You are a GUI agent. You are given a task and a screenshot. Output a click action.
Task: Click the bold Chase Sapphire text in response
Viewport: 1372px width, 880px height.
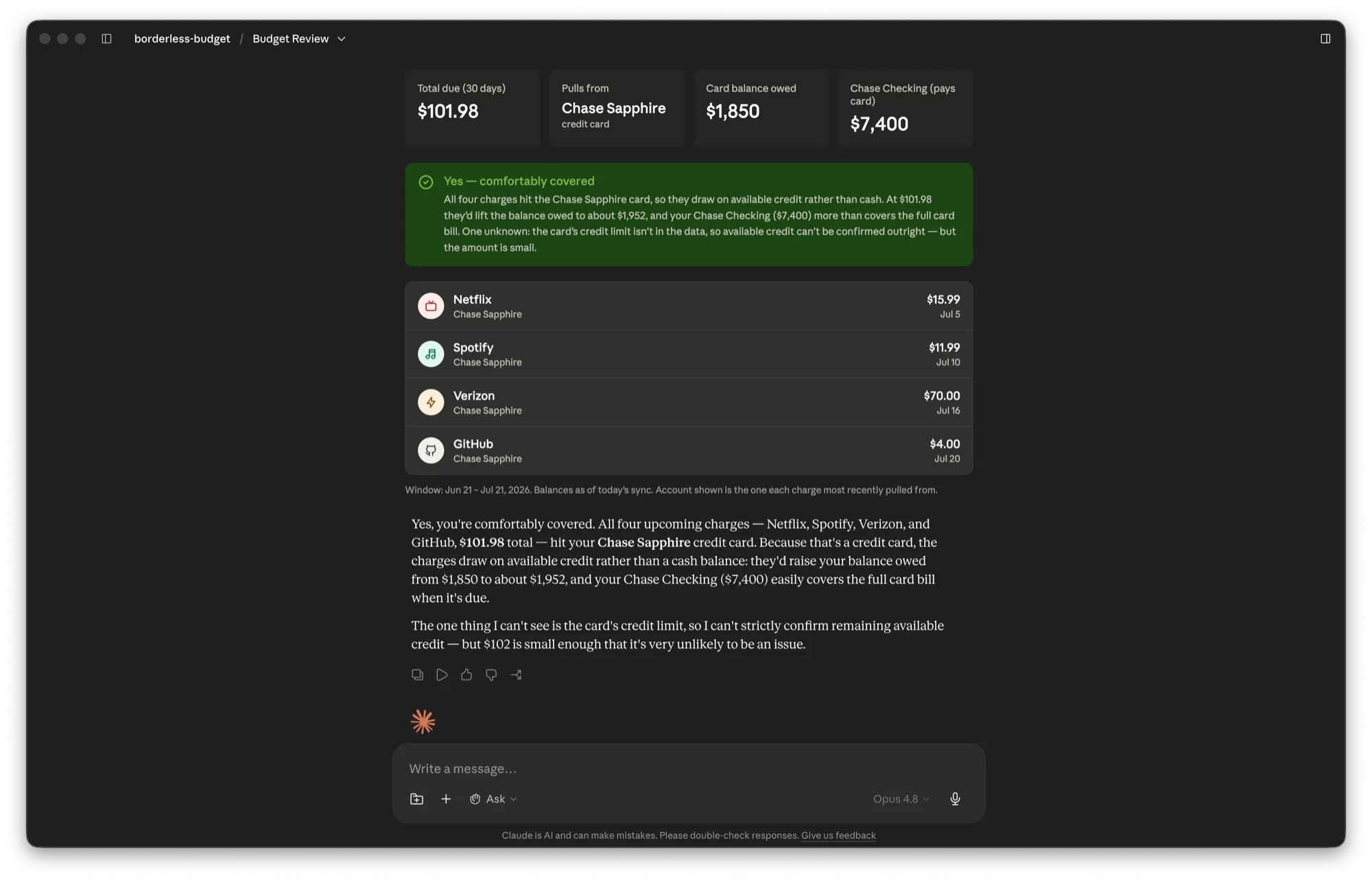[x=643, y=542]
